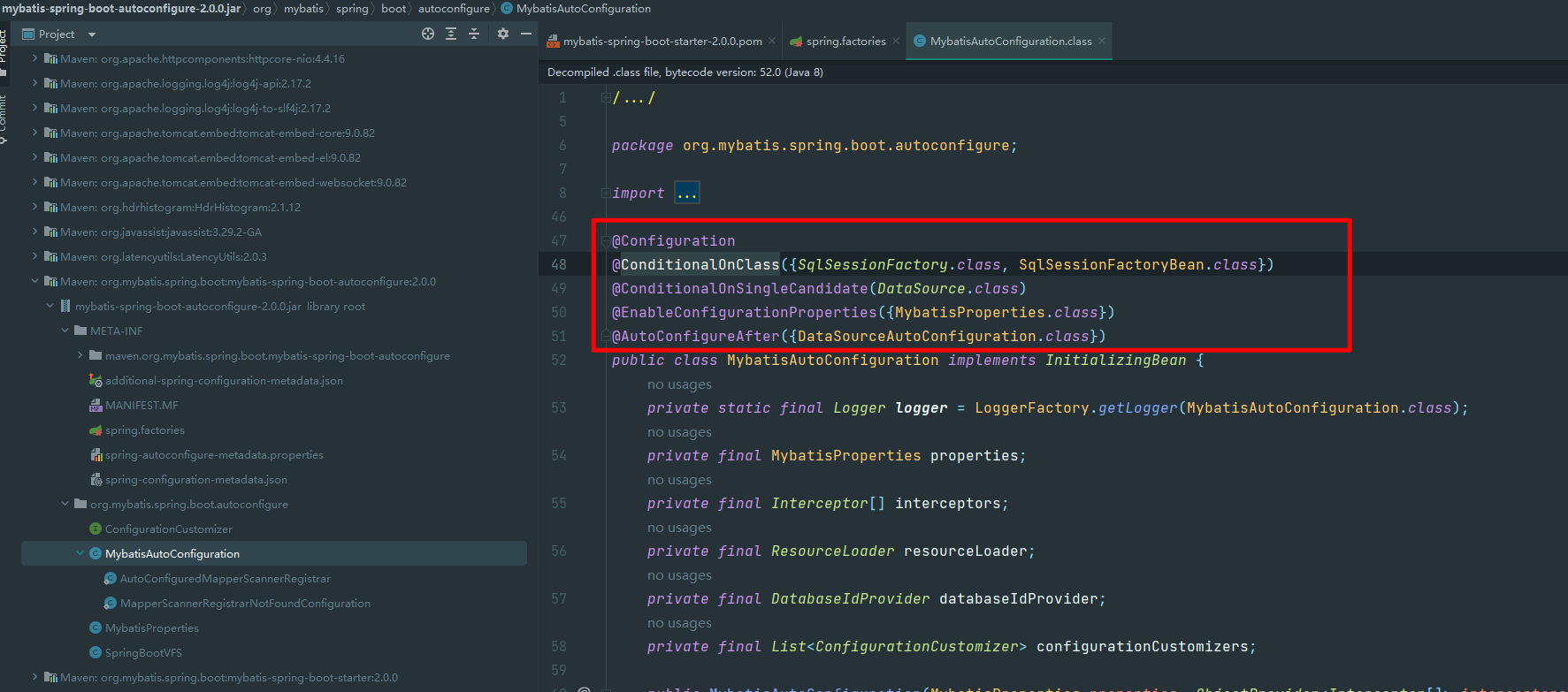Click the 'boot' breadcrumb segment

point(394,9)
